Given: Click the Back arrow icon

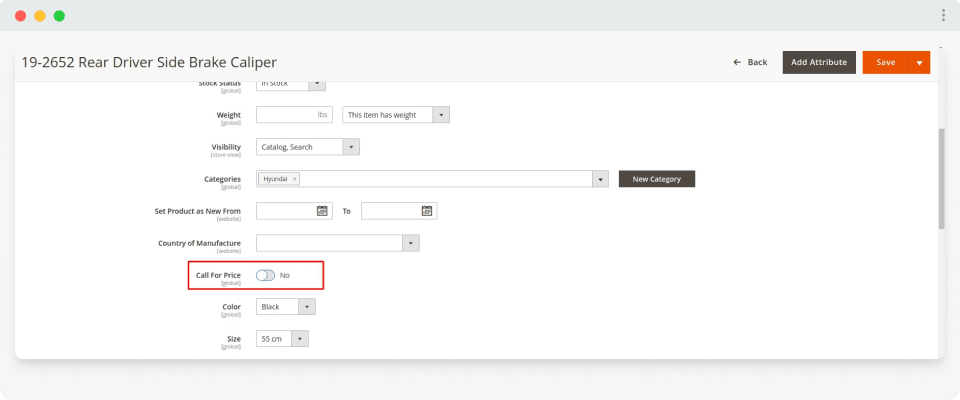Looking at the screenshot, I should coord(737,62).
